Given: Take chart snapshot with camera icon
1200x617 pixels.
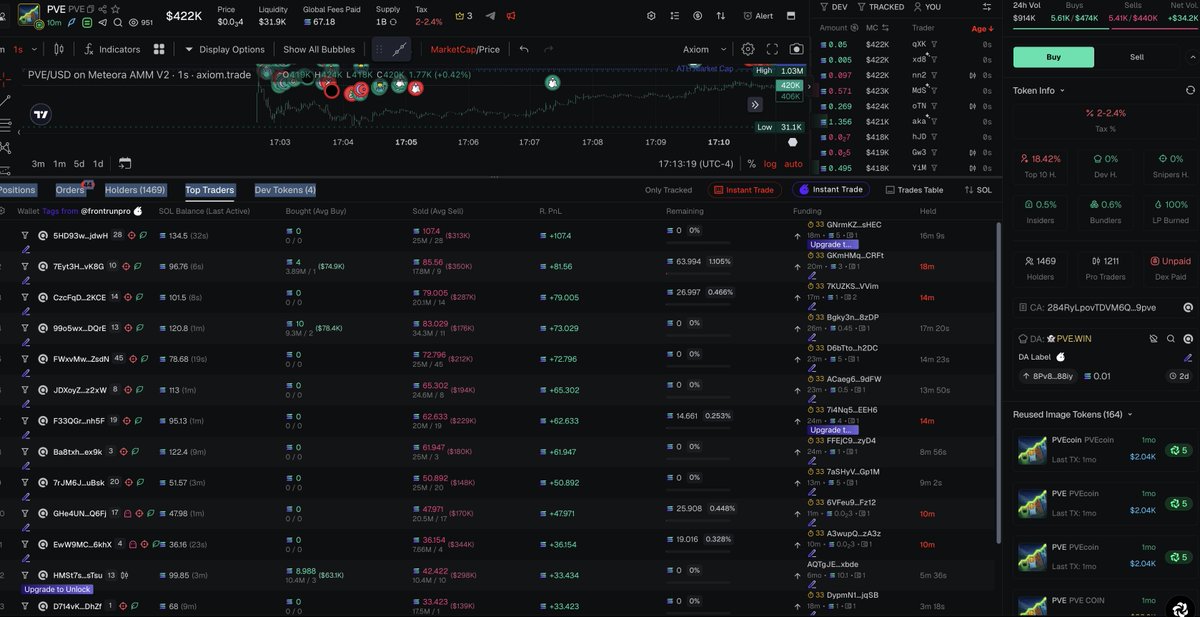Looking at the screenshot, I should point(796,49).
